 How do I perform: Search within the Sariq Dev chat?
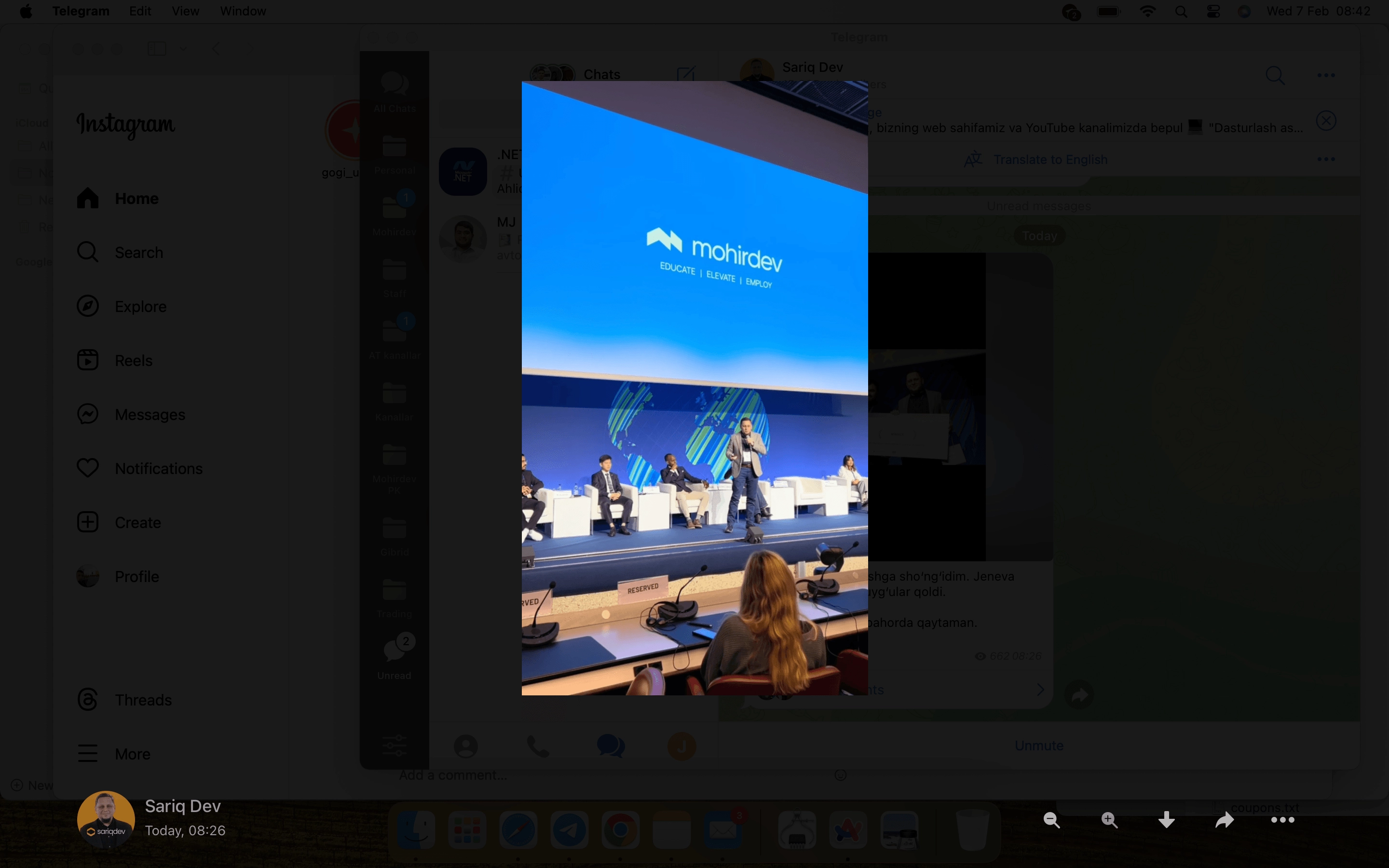tap(1275, 75)
